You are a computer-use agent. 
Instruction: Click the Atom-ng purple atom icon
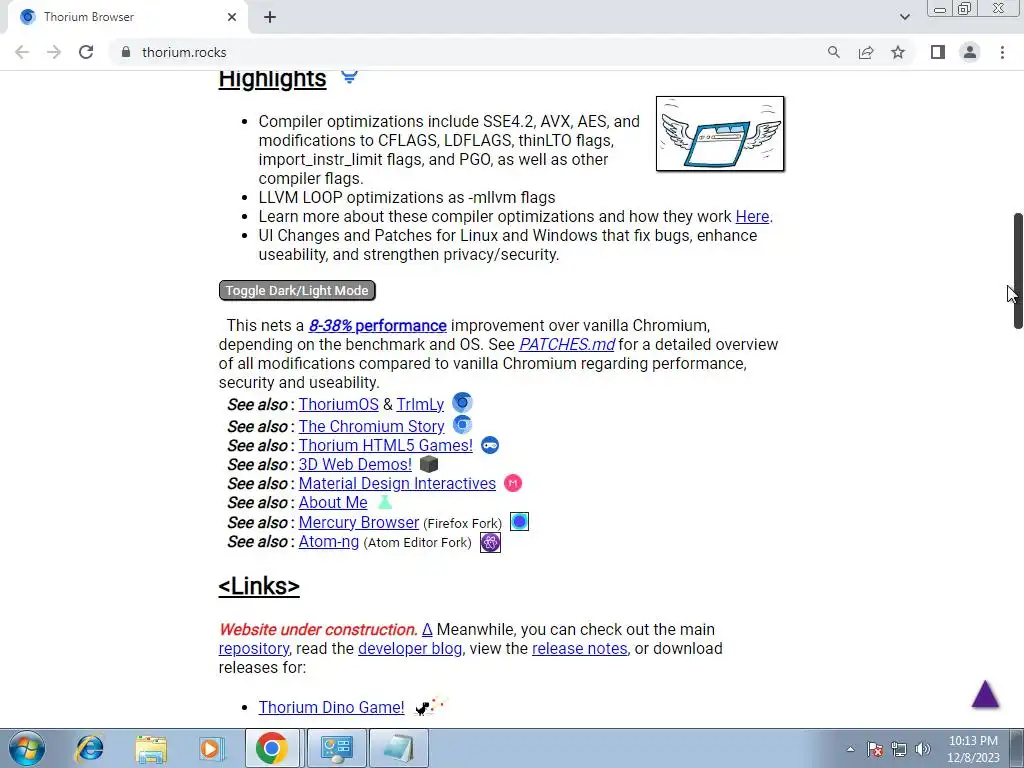(x=490, y=543)
